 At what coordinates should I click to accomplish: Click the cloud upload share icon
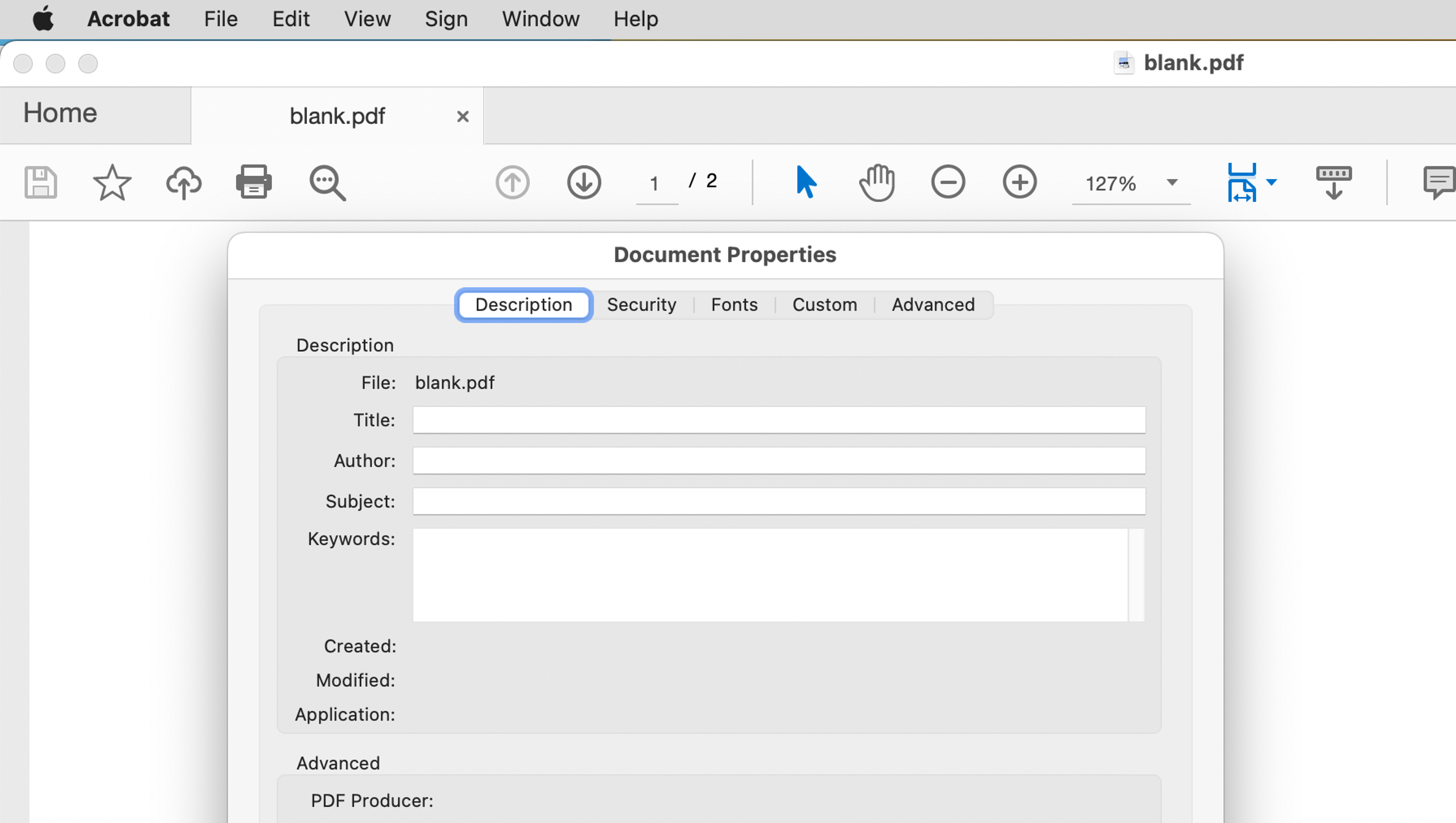click(x=184, y=182)
